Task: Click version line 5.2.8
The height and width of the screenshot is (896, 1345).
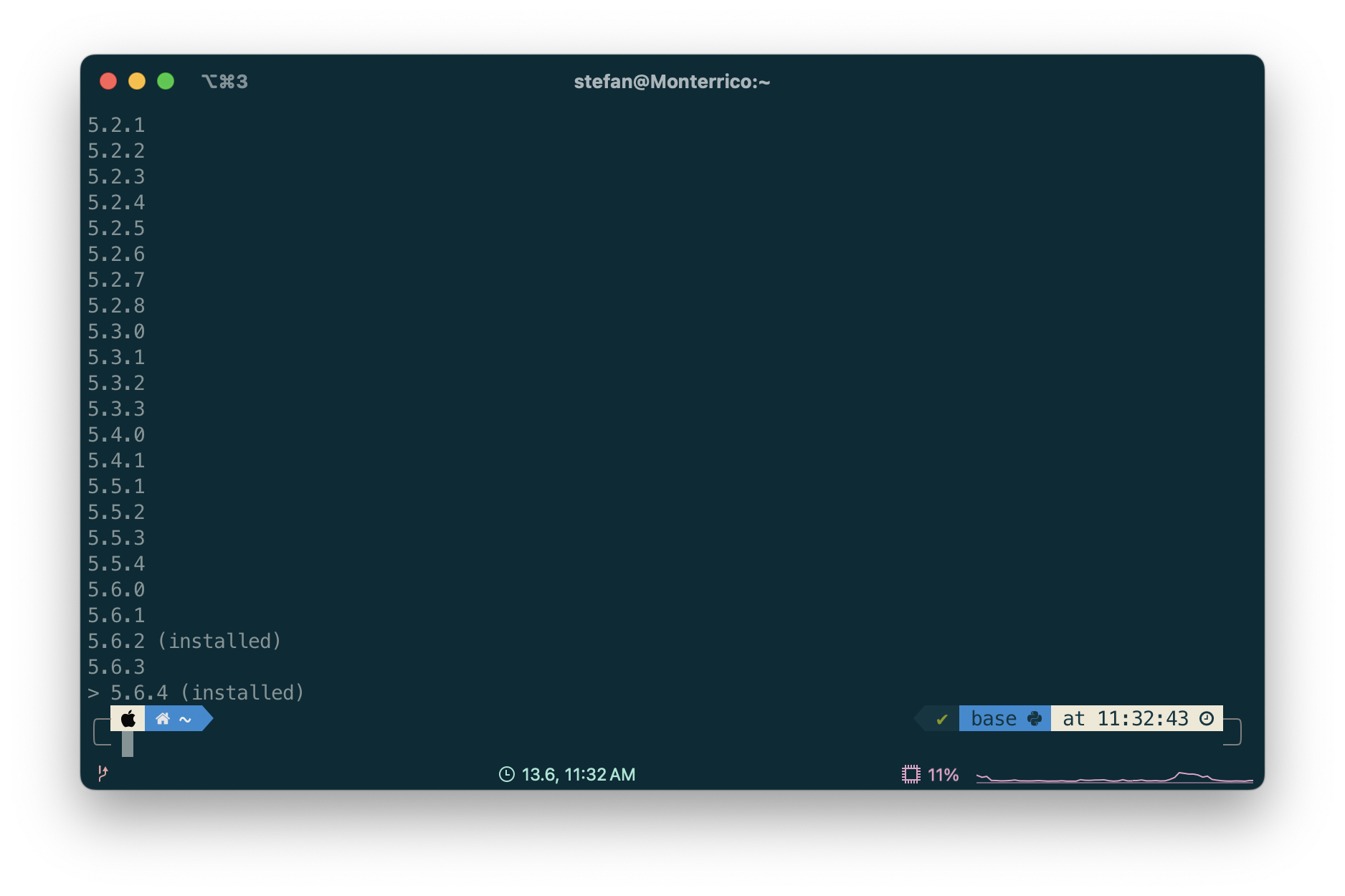Action: [116, 306]
